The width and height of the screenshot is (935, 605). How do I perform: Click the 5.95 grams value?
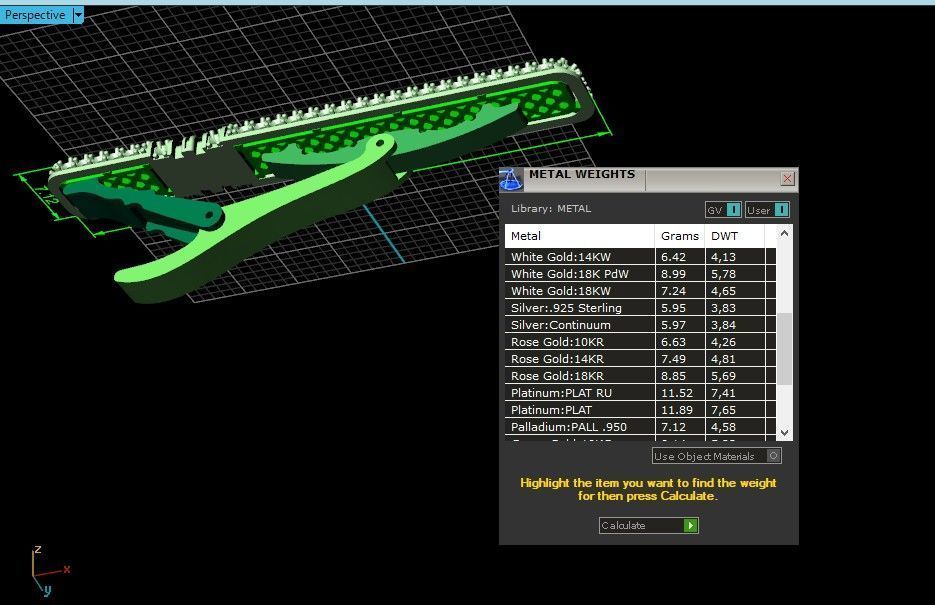click(673, 308)
